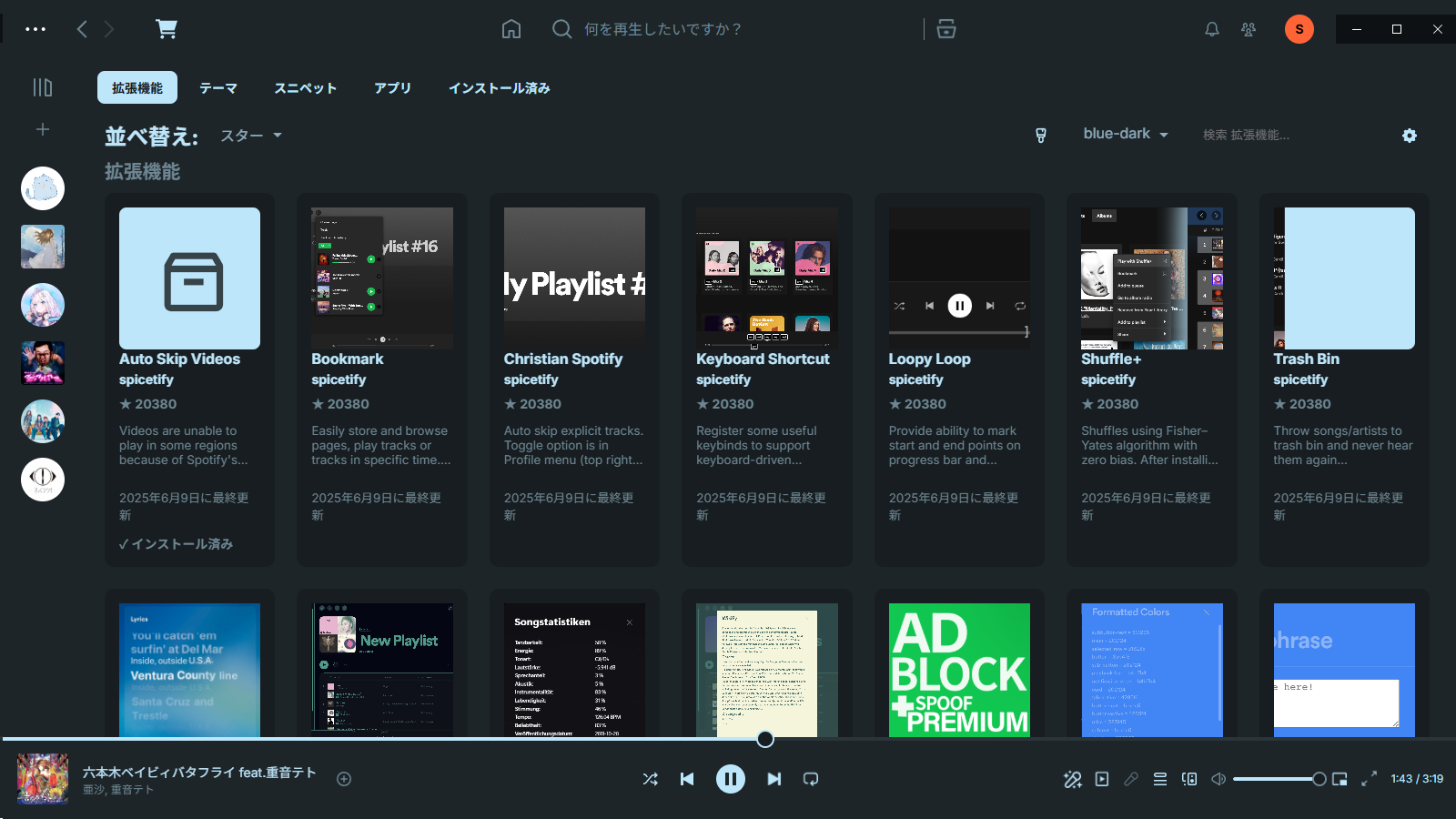Open the Keyboard Shortcut extension title
Image resolution: width=1456 pixels, height=819 pixels.
click(763, 359)
